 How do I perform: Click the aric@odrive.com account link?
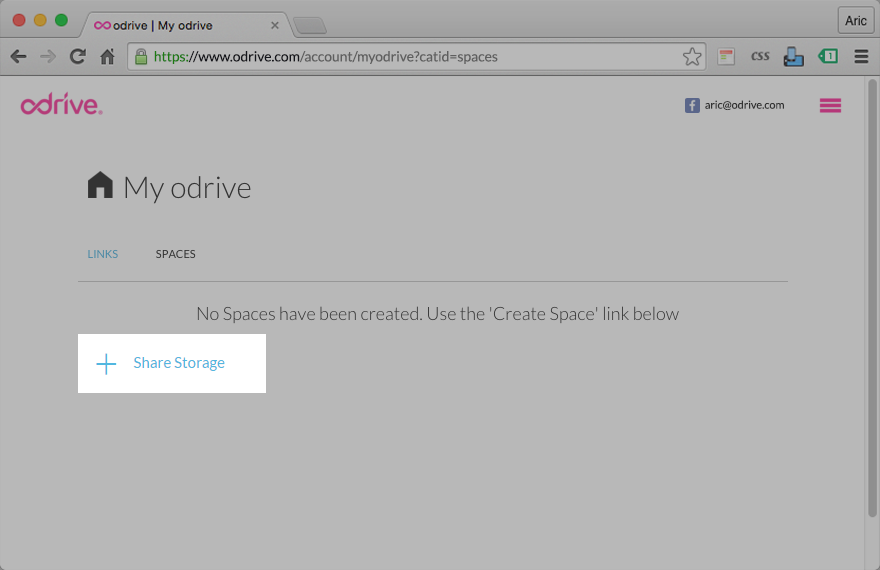[744, 105]
